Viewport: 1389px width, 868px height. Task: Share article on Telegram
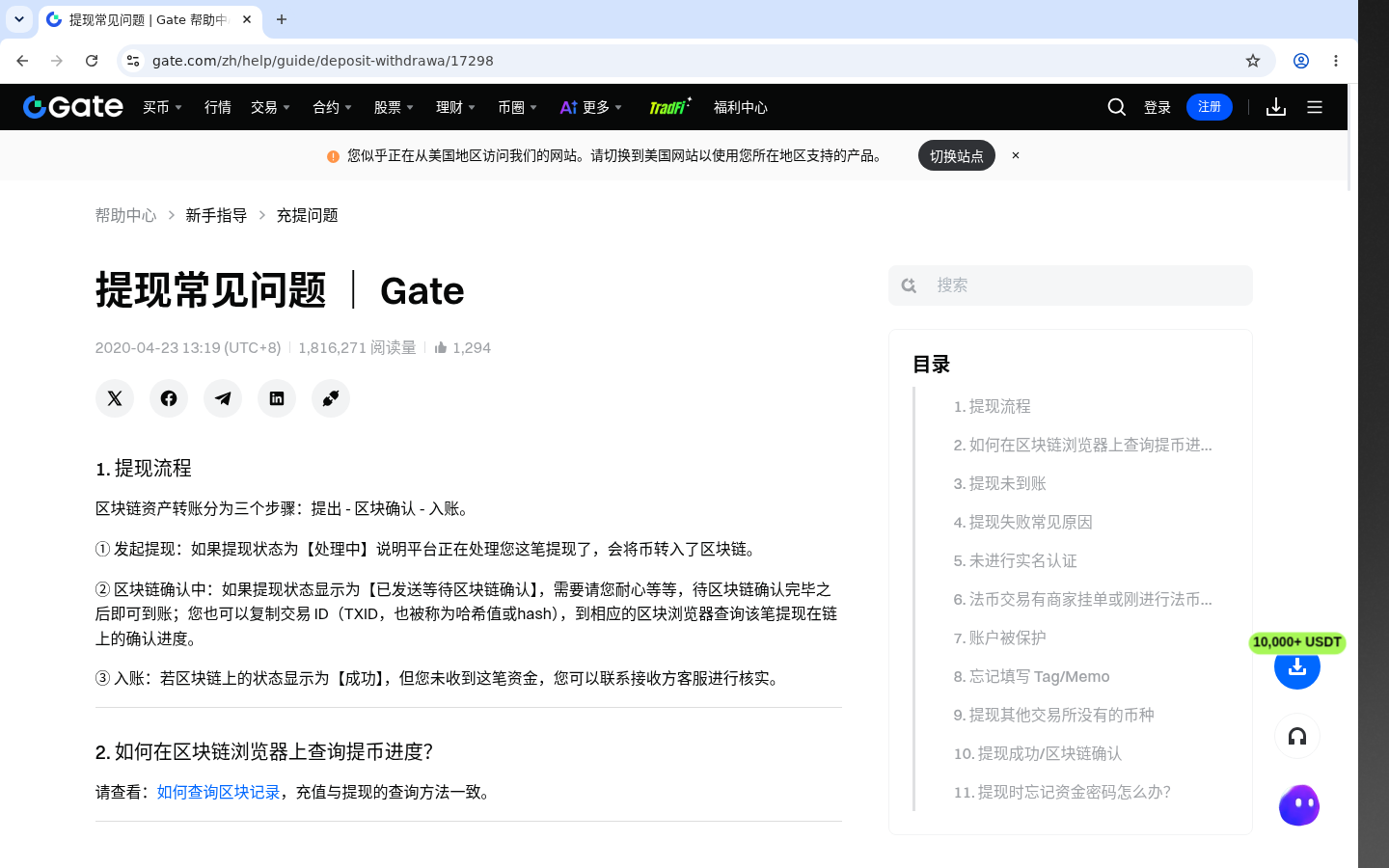tap(223, 398)
